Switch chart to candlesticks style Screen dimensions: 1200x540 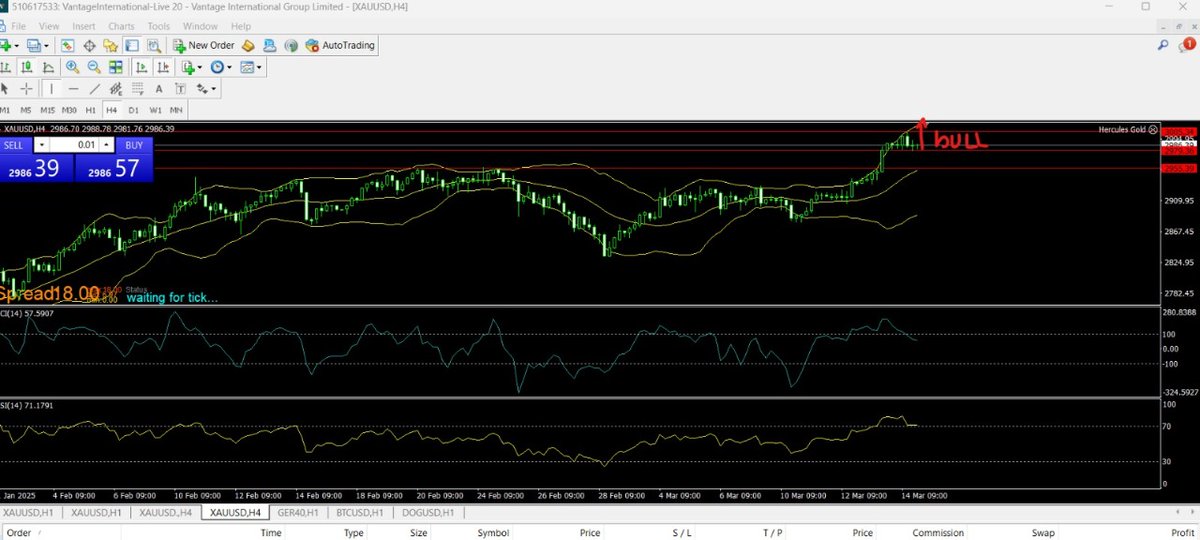pyautogui.click(x=27, y=67)
